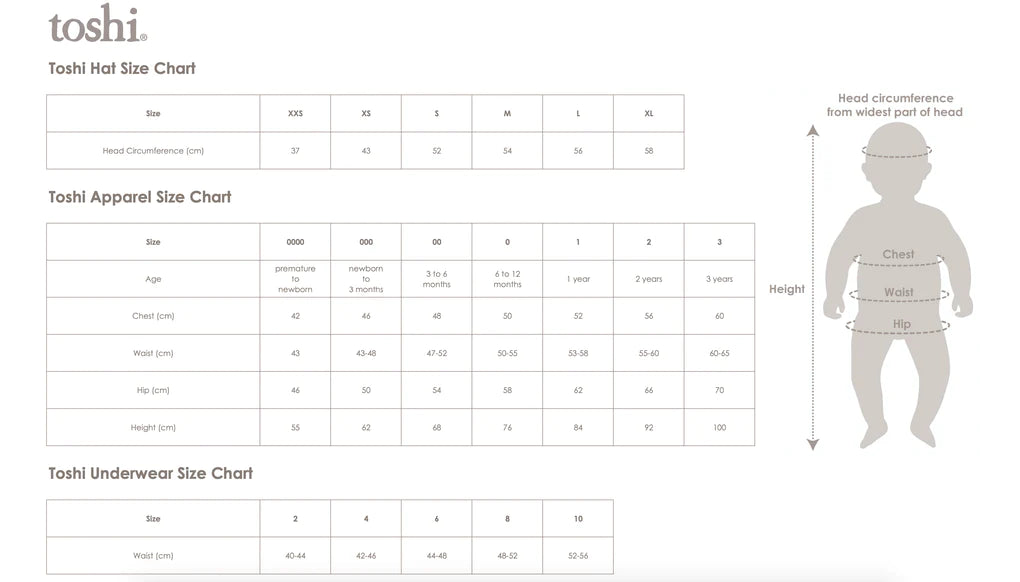Click the XL hat size column header
This screenshot has height=582, width=1020.
pyautogui.click(x=649, y=114)
